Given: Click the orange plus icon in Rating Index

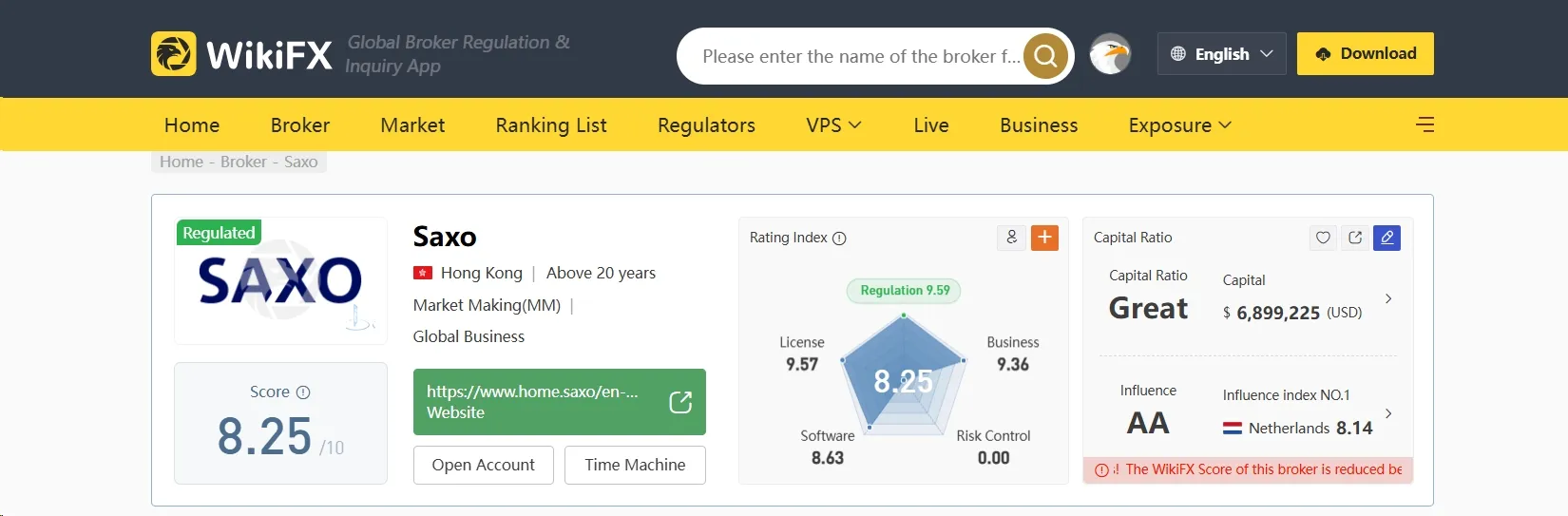Looking at the screenshot, I should [x=1044, y=238].
